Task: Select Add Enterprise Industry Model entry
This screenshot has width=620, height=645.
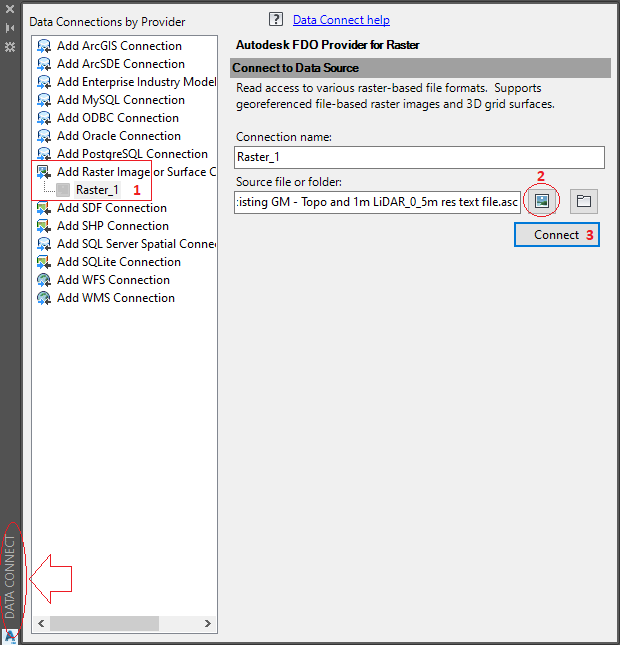Action: coord(137,82)
